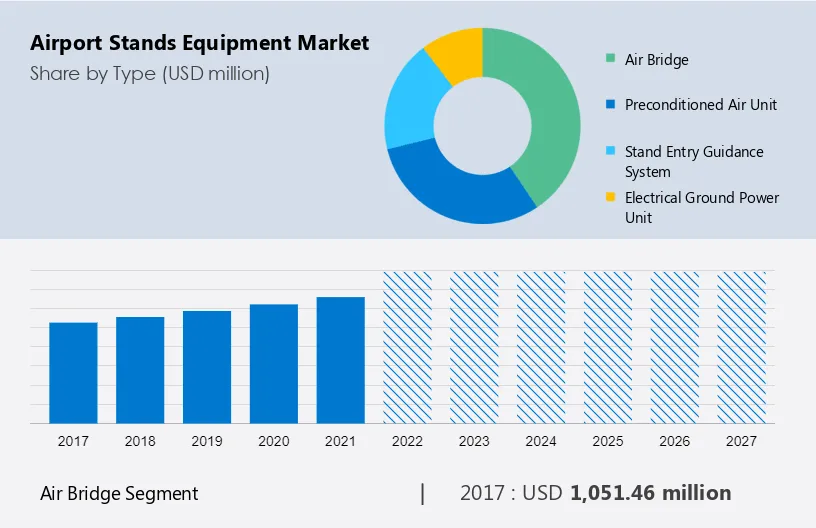Click the 2018 axis label

[x=140, y=441]
